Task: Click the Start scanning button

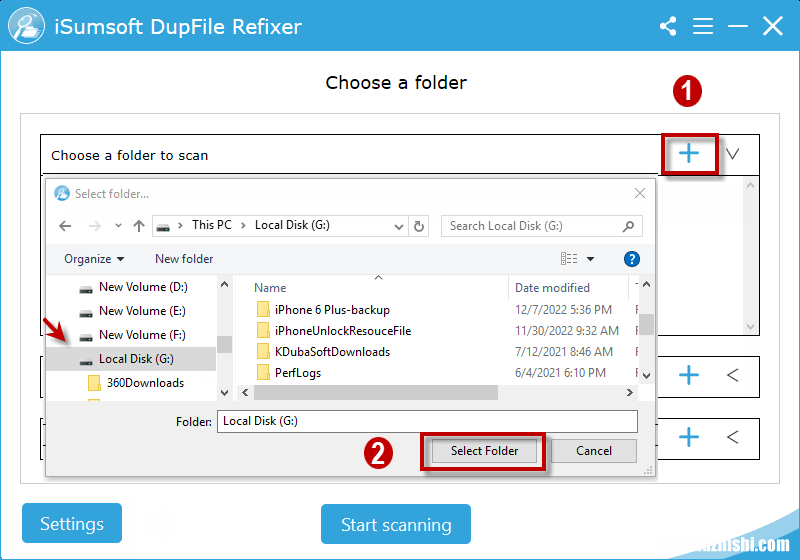Action: [396, 524]
